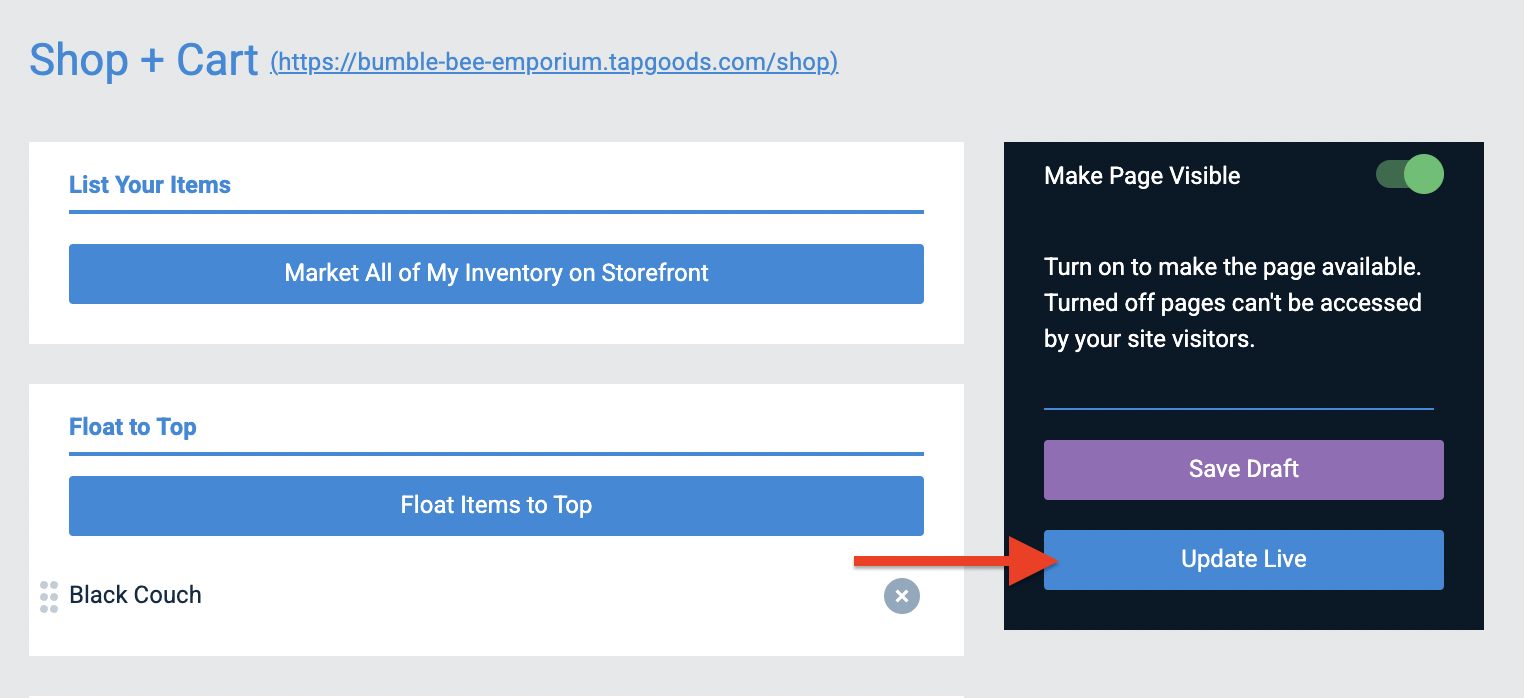Image resolution: width=1524 pixels, height=698 pixels.
Task: Click Market All of My Inventory on Storefront
Action: pyautogui.click(x=496, y=273)
